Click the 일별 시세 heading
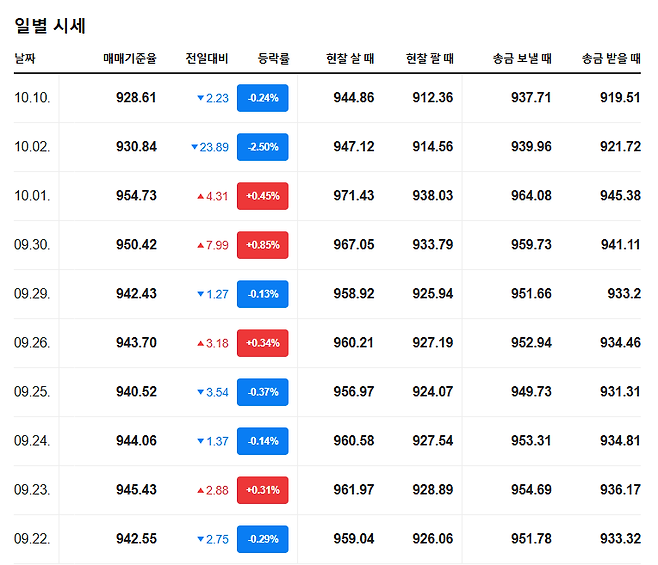The width and height of the screenshot is (658, 565). (x=50, y=25)
